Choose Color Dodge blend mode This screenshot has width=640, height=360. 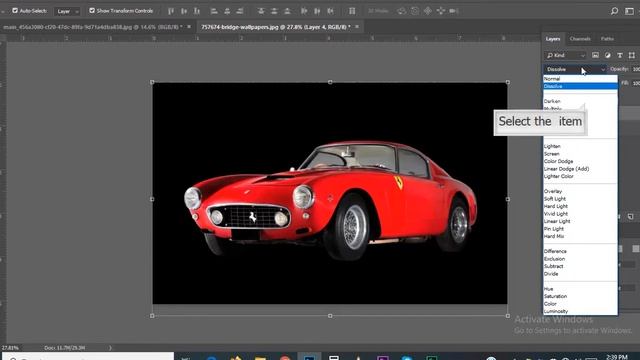(580, 161)
